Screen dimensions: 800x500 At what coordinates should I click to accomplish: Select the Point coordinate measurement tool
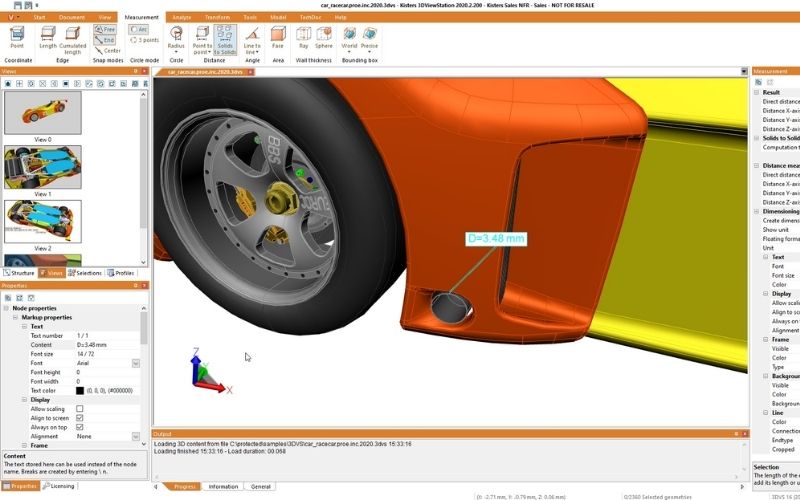click(x=17, y=38)
